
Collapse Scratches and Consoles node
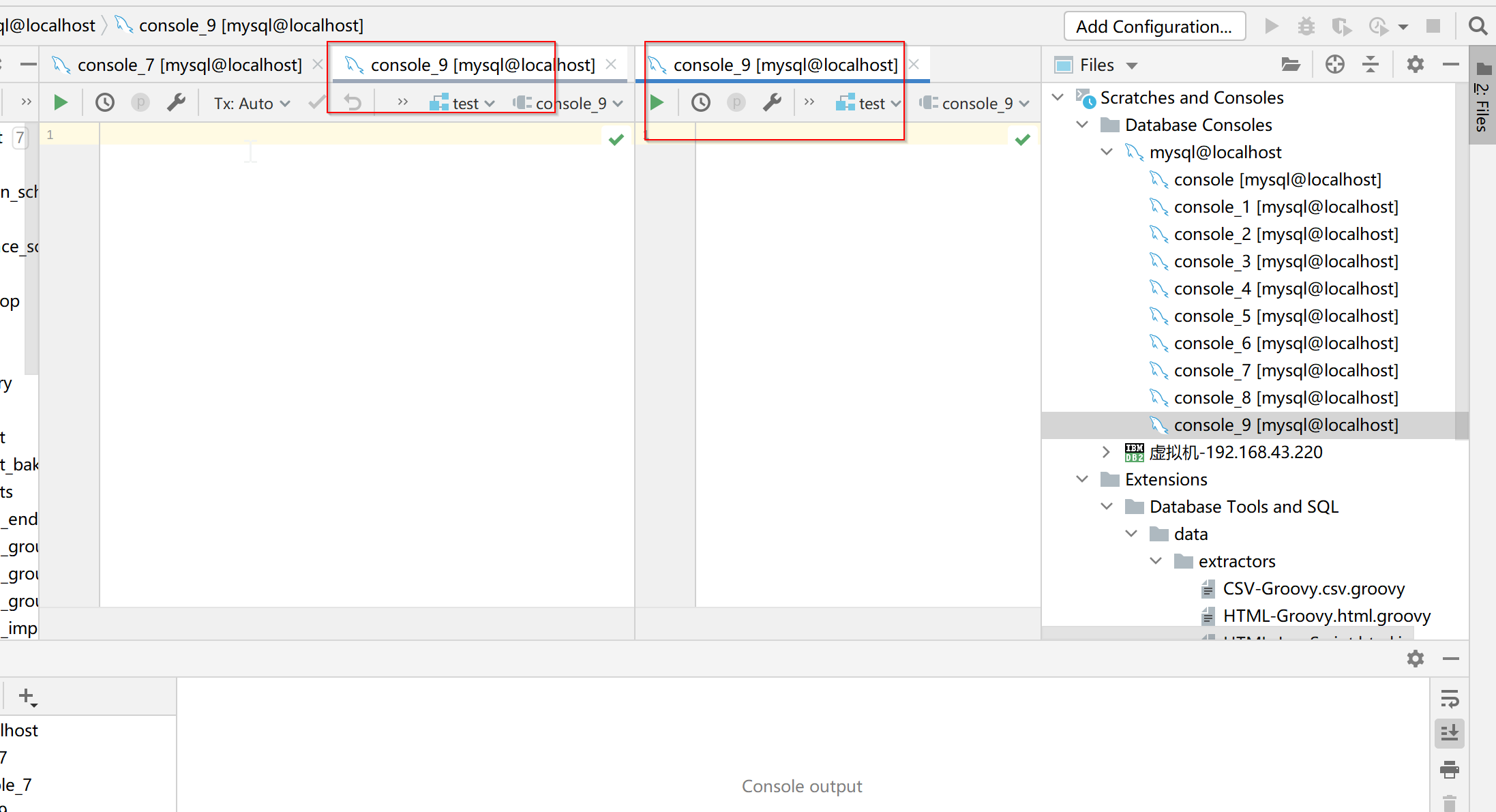coord(1058,97)
